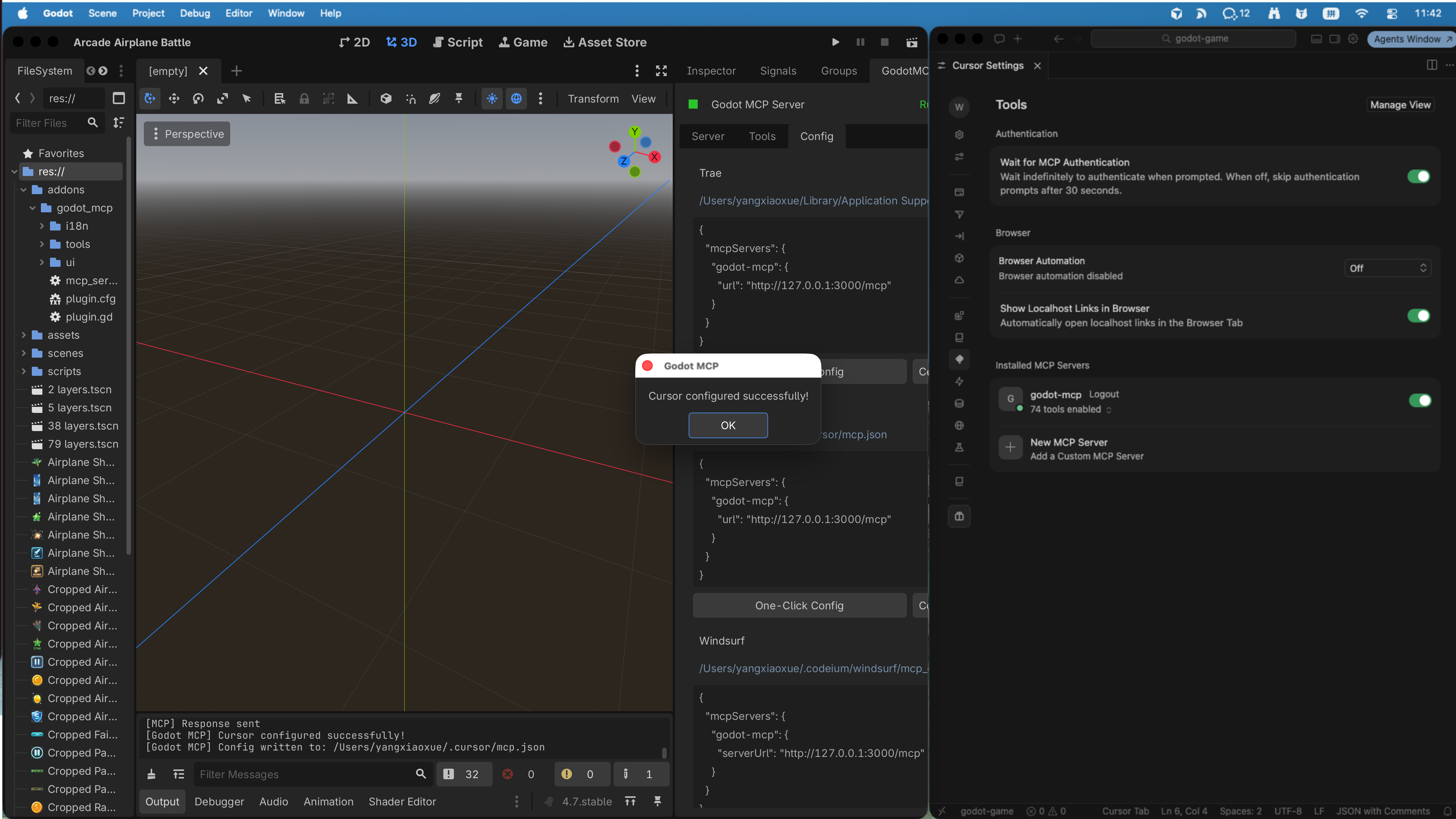Viewport: 1456px width, 819px height.
Task: Click OK in Godot MCP dialog
Action: pyautogui.click(x=728, y=425)
